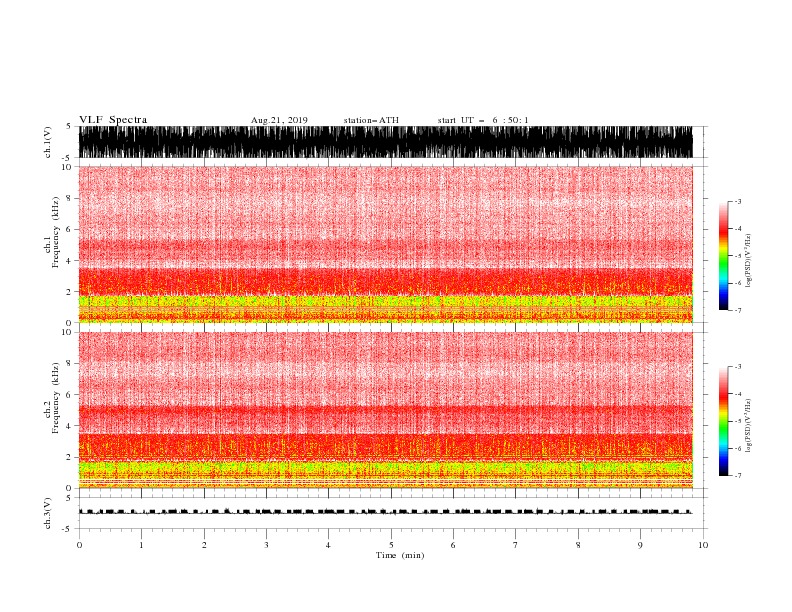
Task: Select the date text "Aug.21, 2019"
Action: [279, 120]
